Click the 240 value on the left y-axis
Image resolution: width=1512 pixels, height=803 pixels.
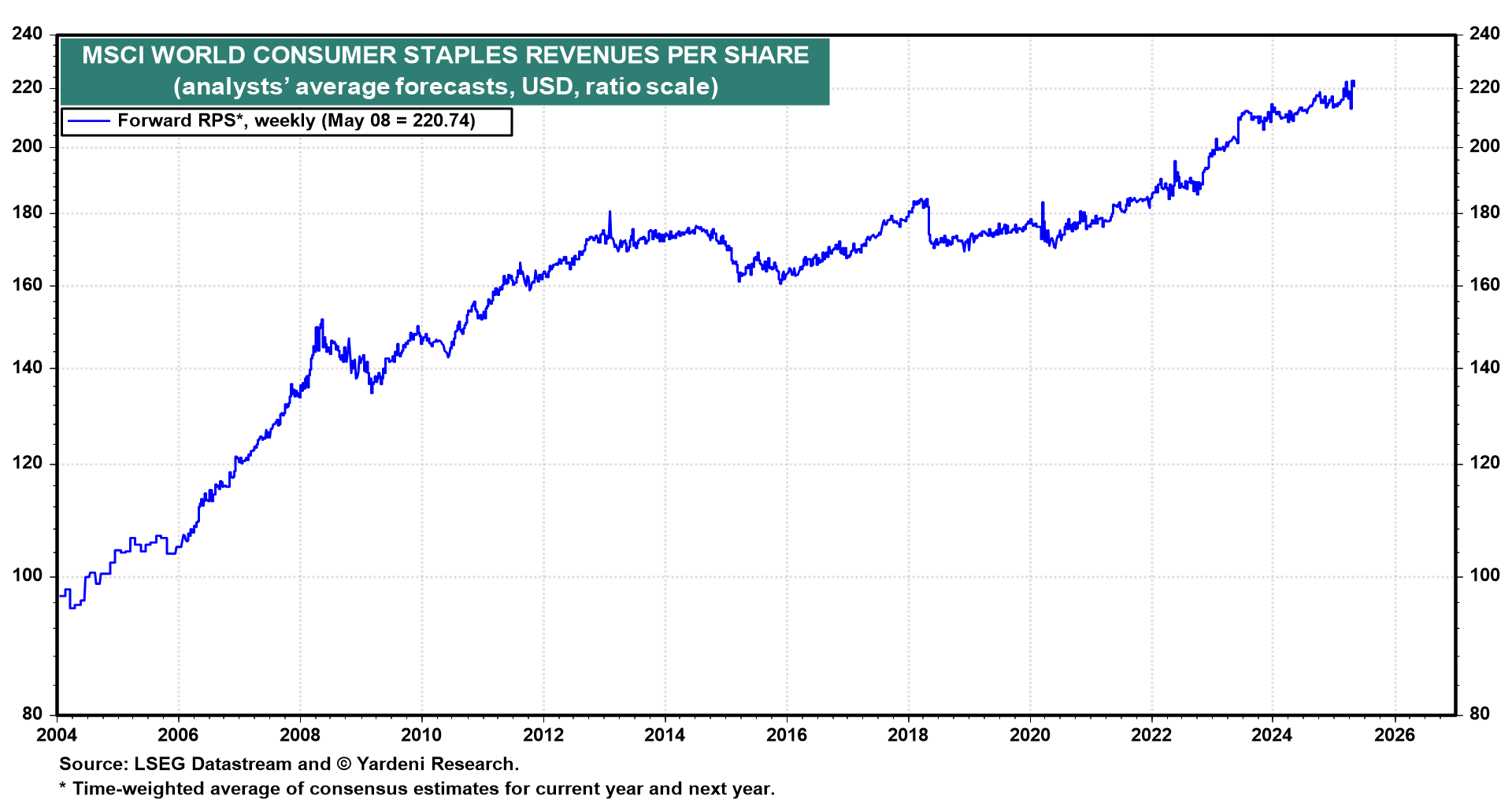pyautogui.click(x=28, y=34)
